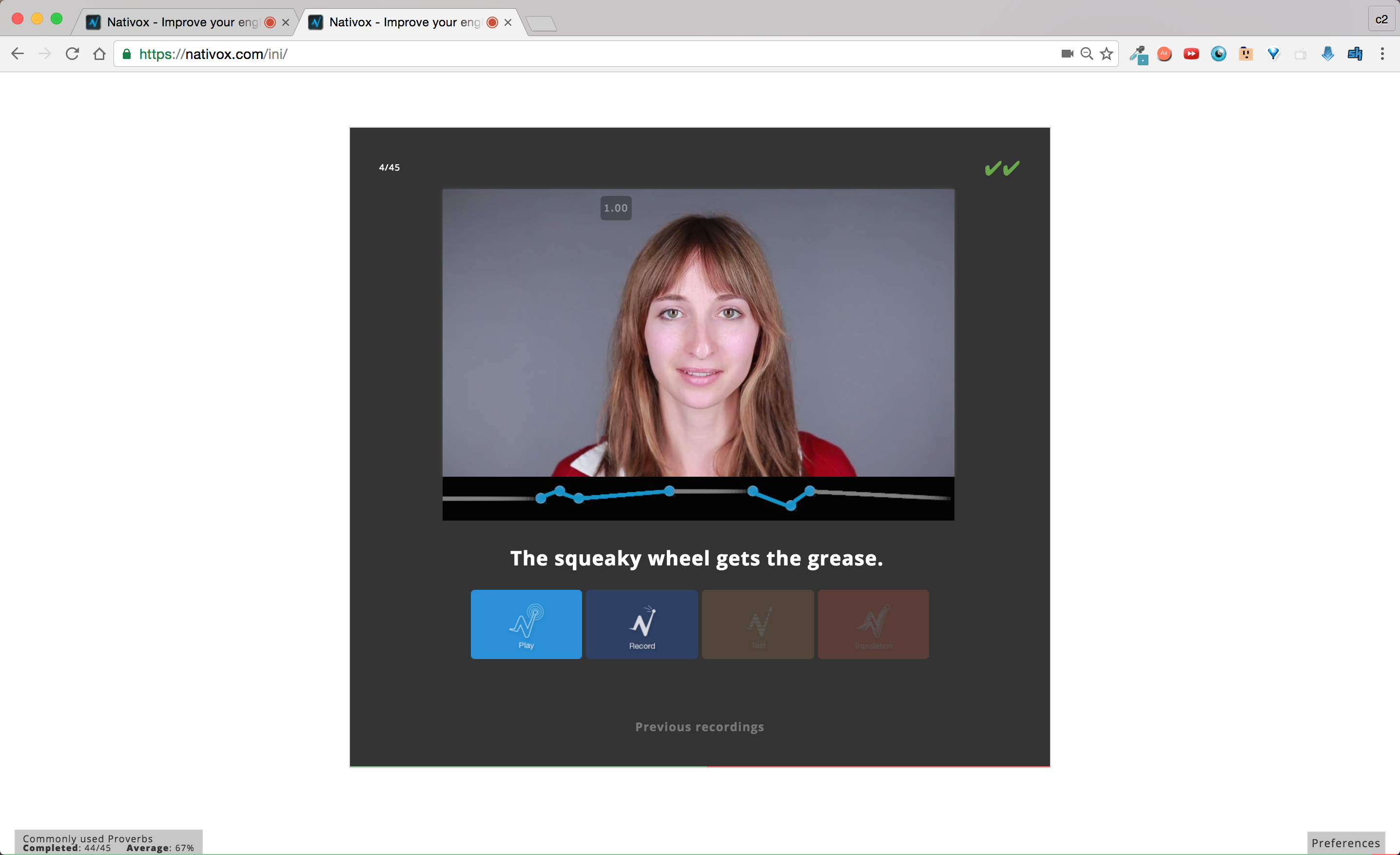The height and width of the screenshot is (855, 1400).
Task: Reload the current page
Action: pyautogui.click(x=72, y=54)
